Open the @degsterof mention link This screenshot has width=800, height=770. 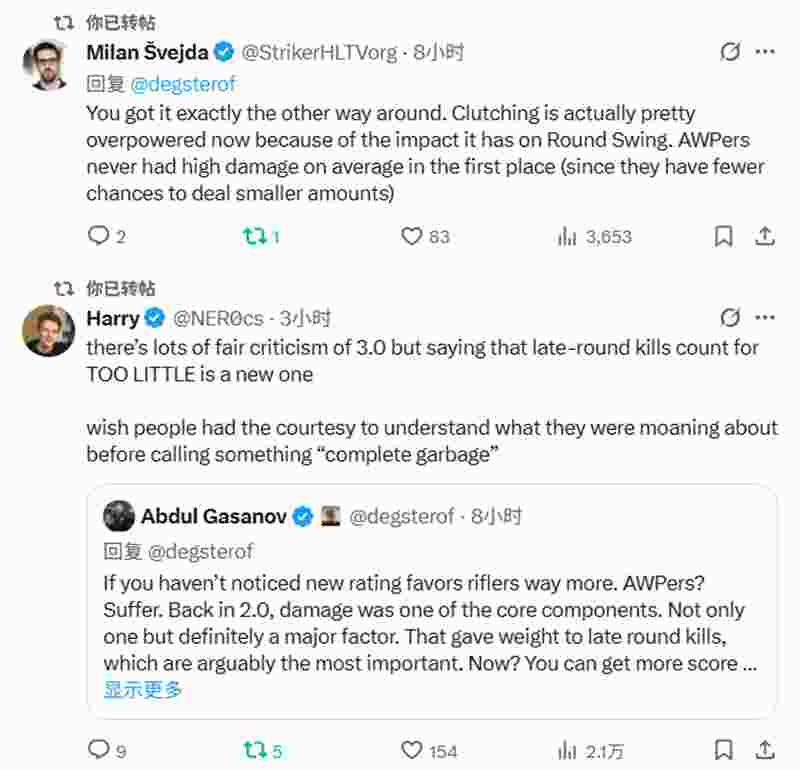tap(182, 85)
